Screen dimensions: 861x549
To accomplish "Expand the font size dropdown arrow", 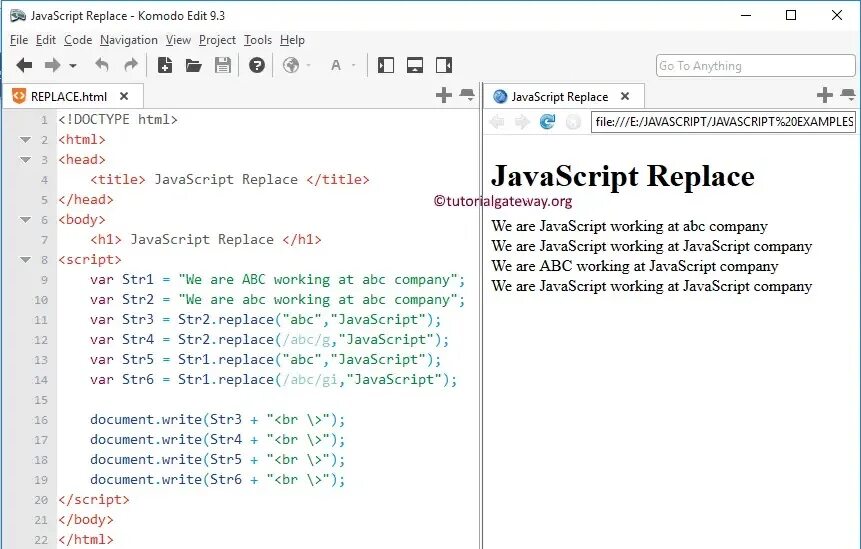I will [x=354, y=65].
